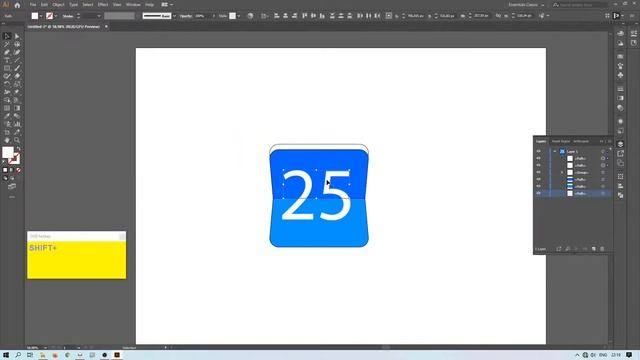Click Locate Object icon in Layers panel
The height and width of the screenshot is (360, 640).
click(567, 249)
